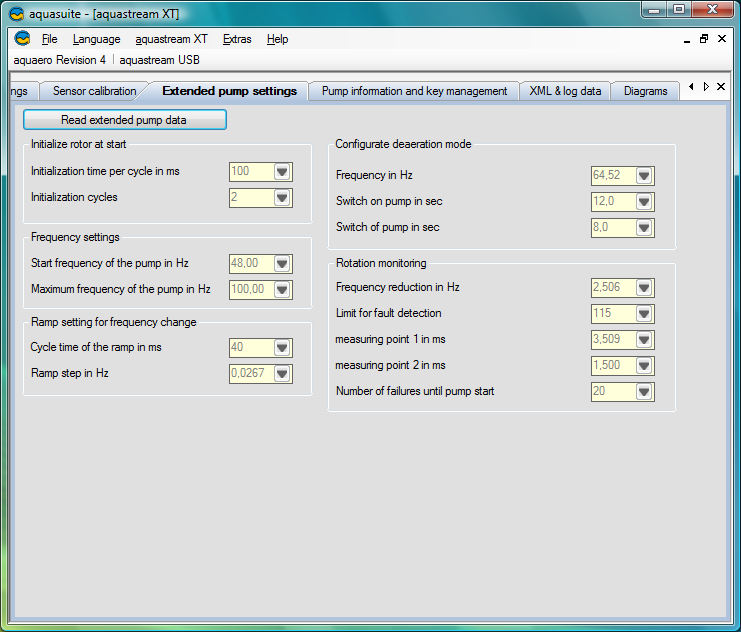Expand Start frequency of the pump dropdown
The width and height of the screenshot is (741, 632).
282,264
